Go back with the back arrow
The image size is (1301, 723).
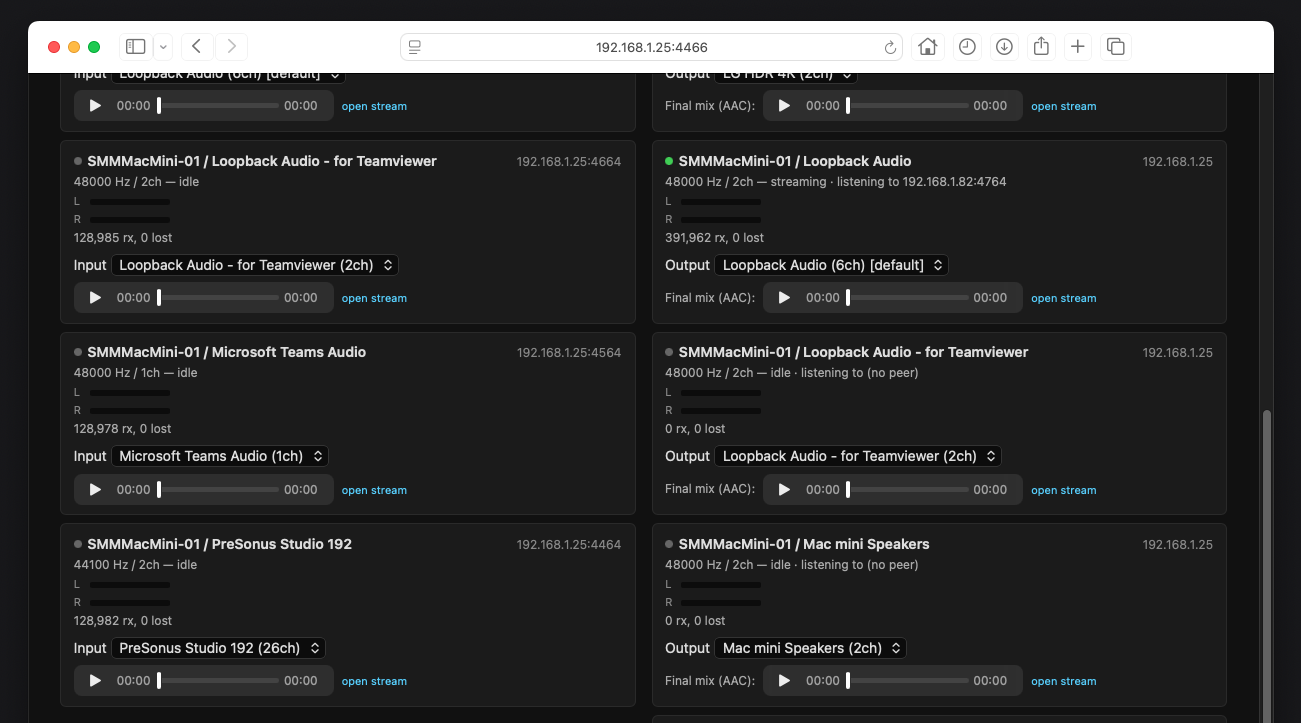(x=197, y=46)
